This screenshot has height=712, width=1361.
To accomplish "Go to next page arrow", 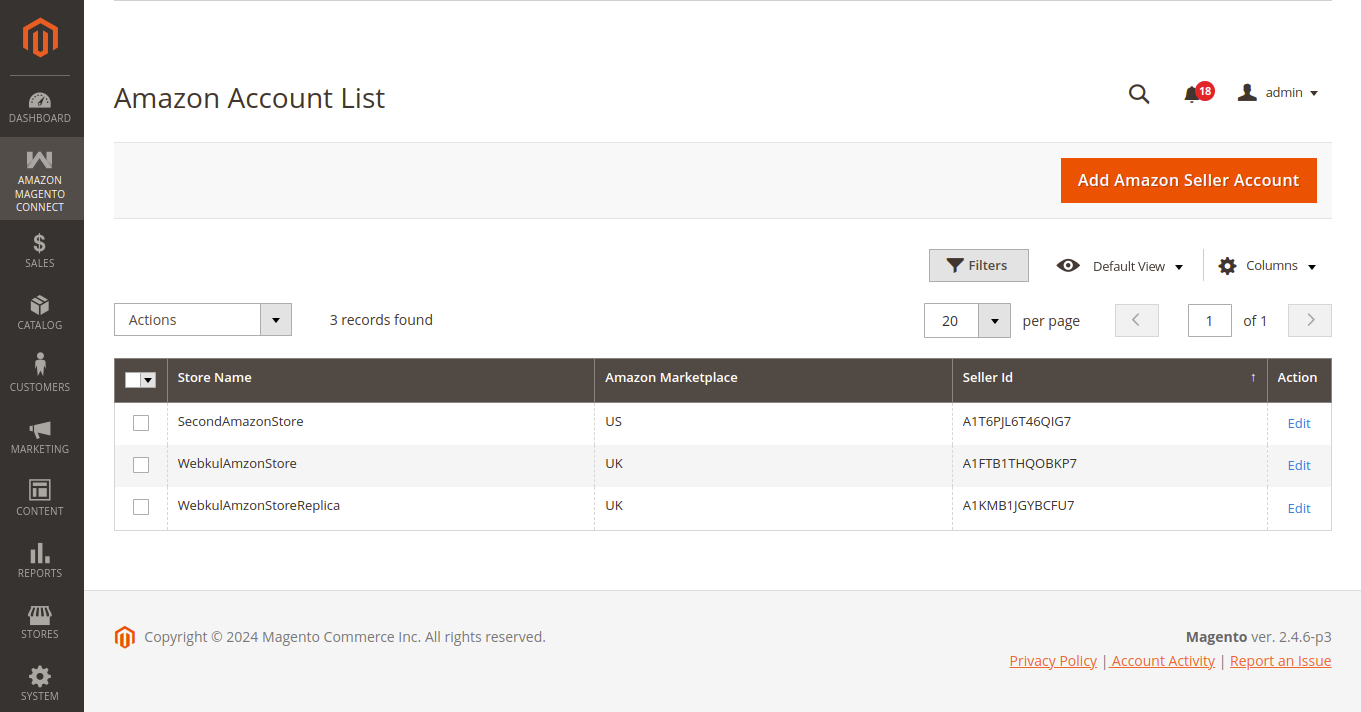I will (x=1310, y=320).
